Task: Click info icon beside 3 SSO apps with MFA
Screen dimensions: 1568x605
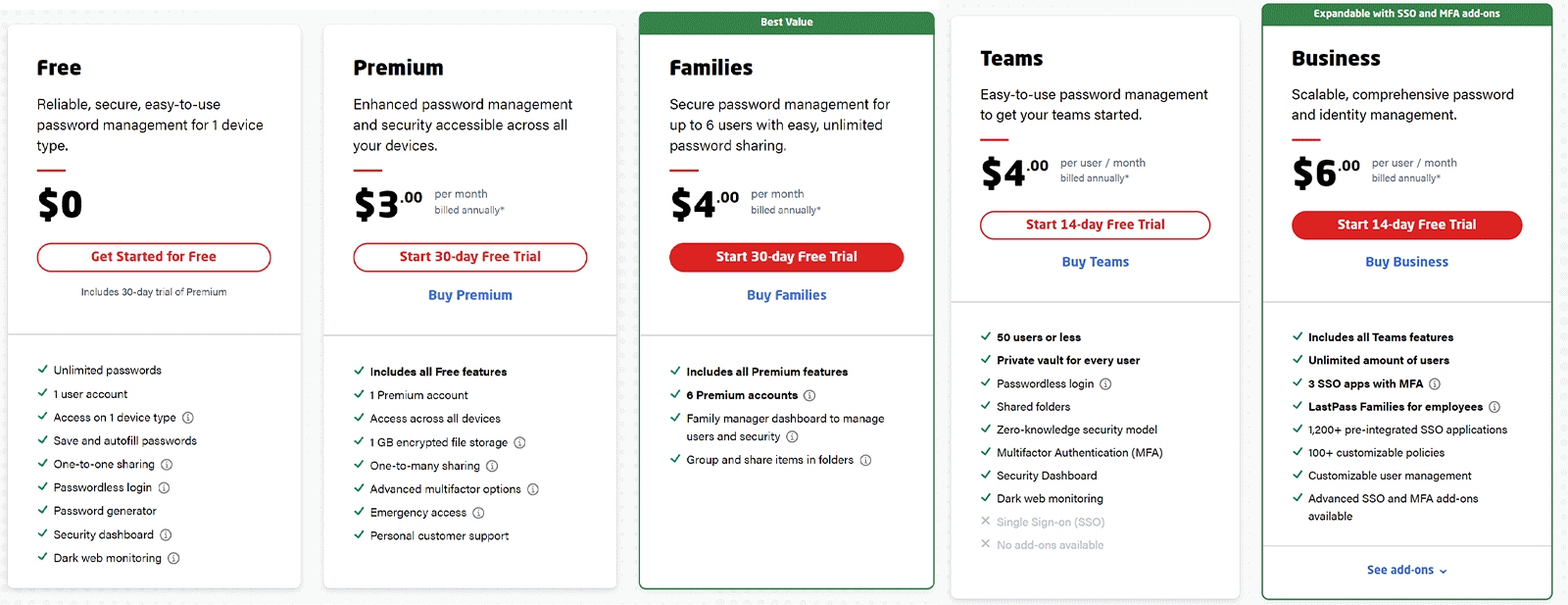Action: point(1435,384)
